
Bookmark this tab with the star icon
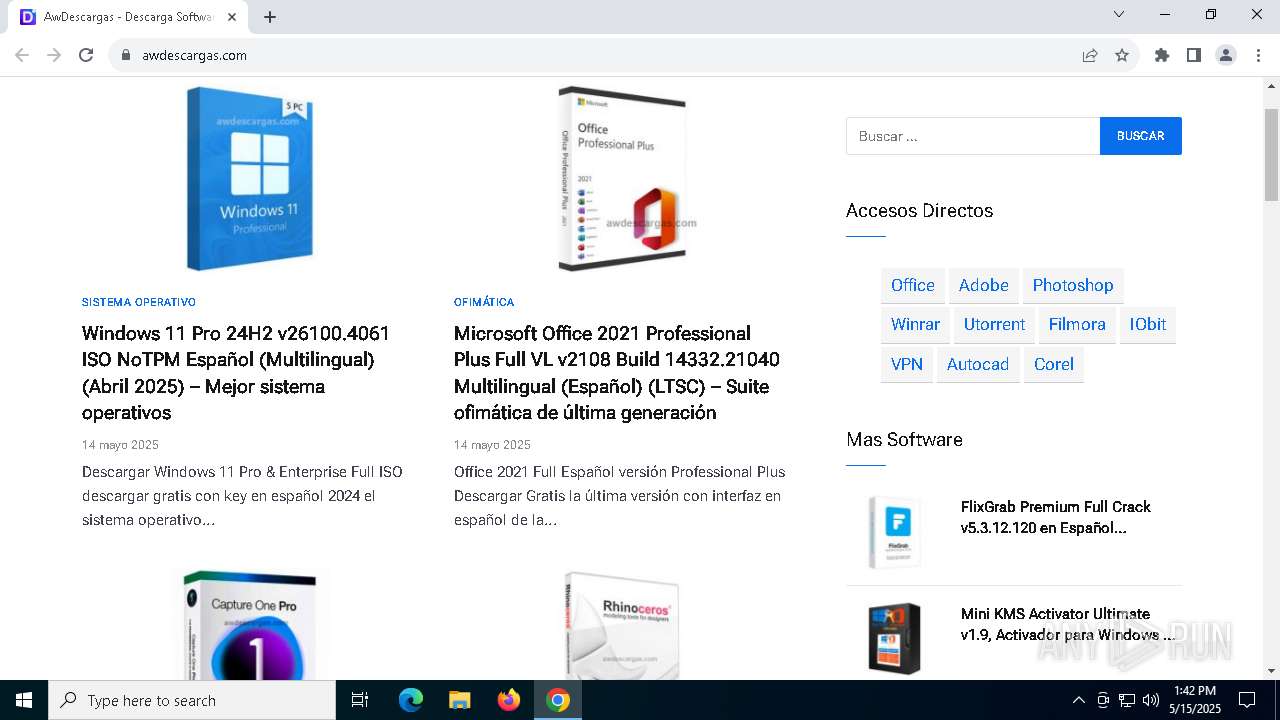click(1122, 55)
